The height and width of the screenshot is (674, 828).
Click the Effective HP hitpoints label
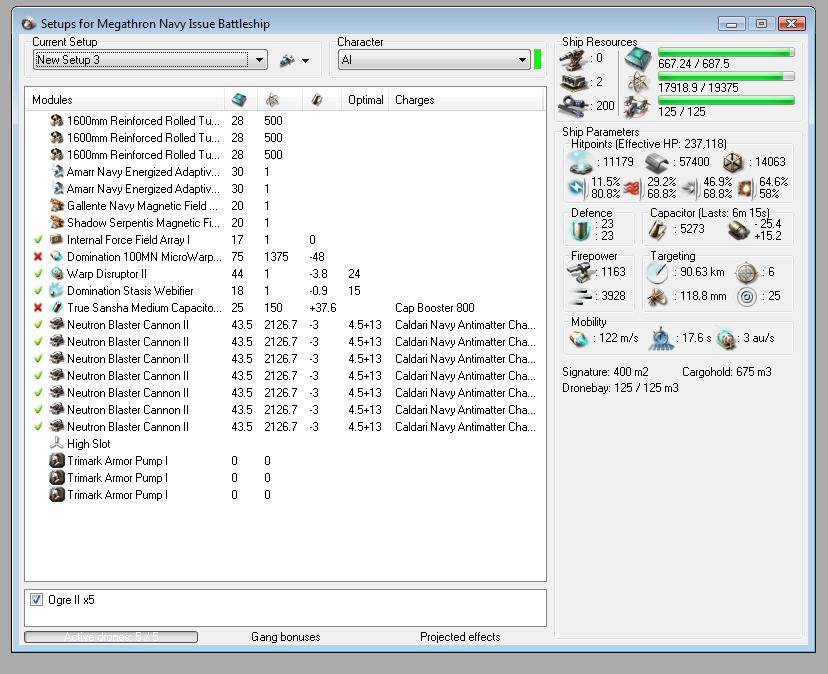pyautogui.click(x=648, y=144)
